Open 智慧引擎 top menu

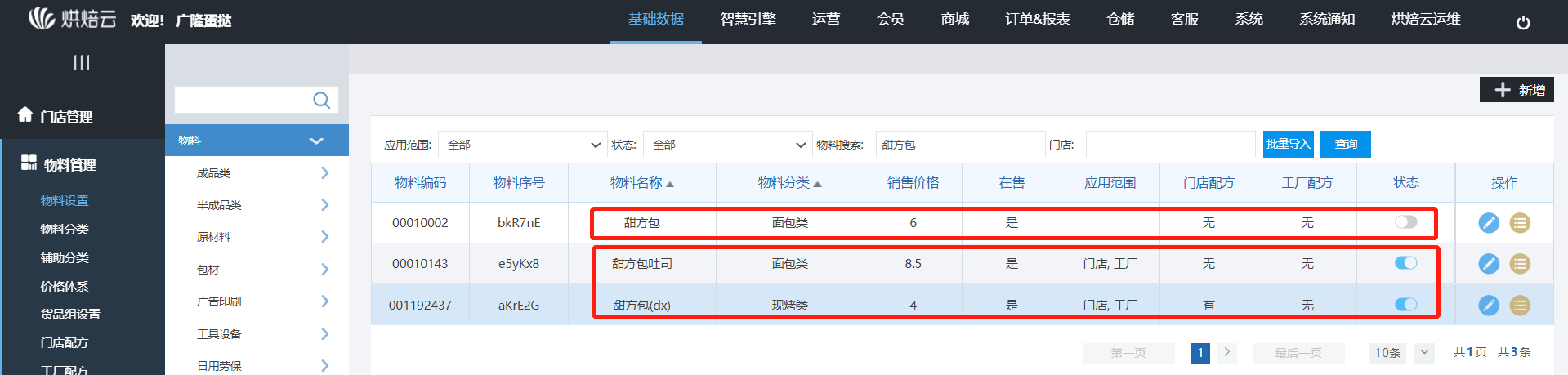748,20
